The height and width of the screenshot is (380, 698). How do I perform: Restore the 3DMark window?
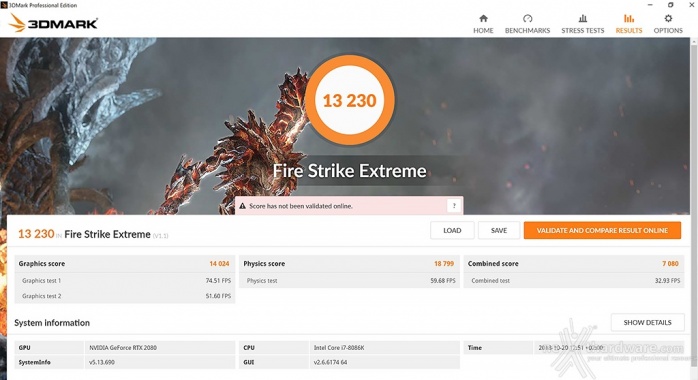(670, 5)
